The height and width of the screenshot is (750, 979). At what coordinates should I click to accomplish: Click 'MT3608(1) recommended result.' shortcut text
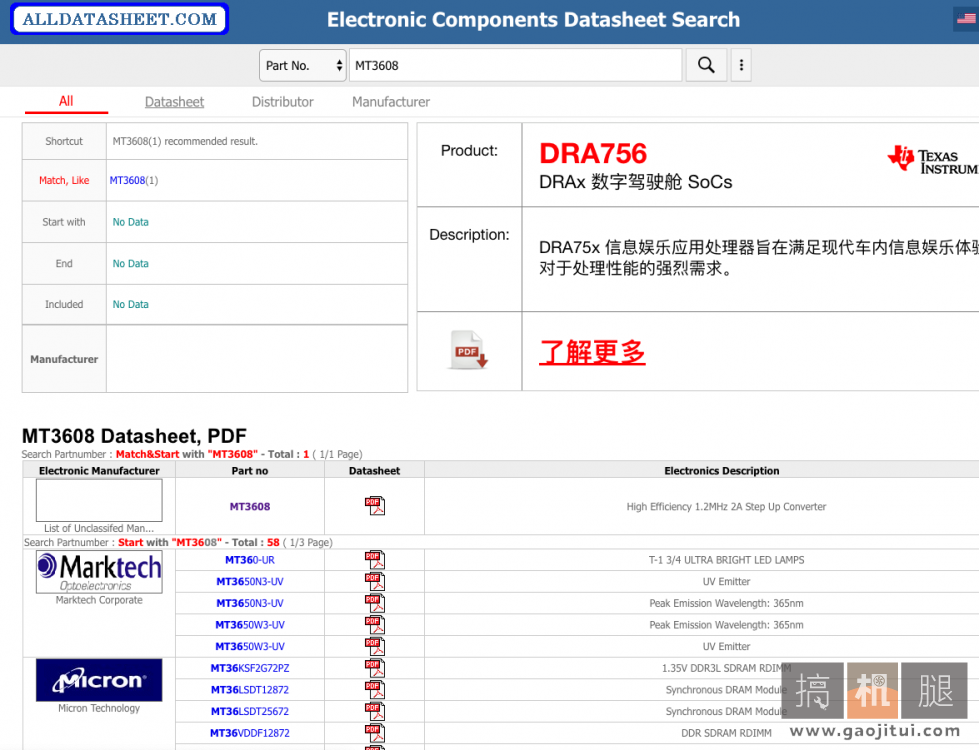coord(185,141)
